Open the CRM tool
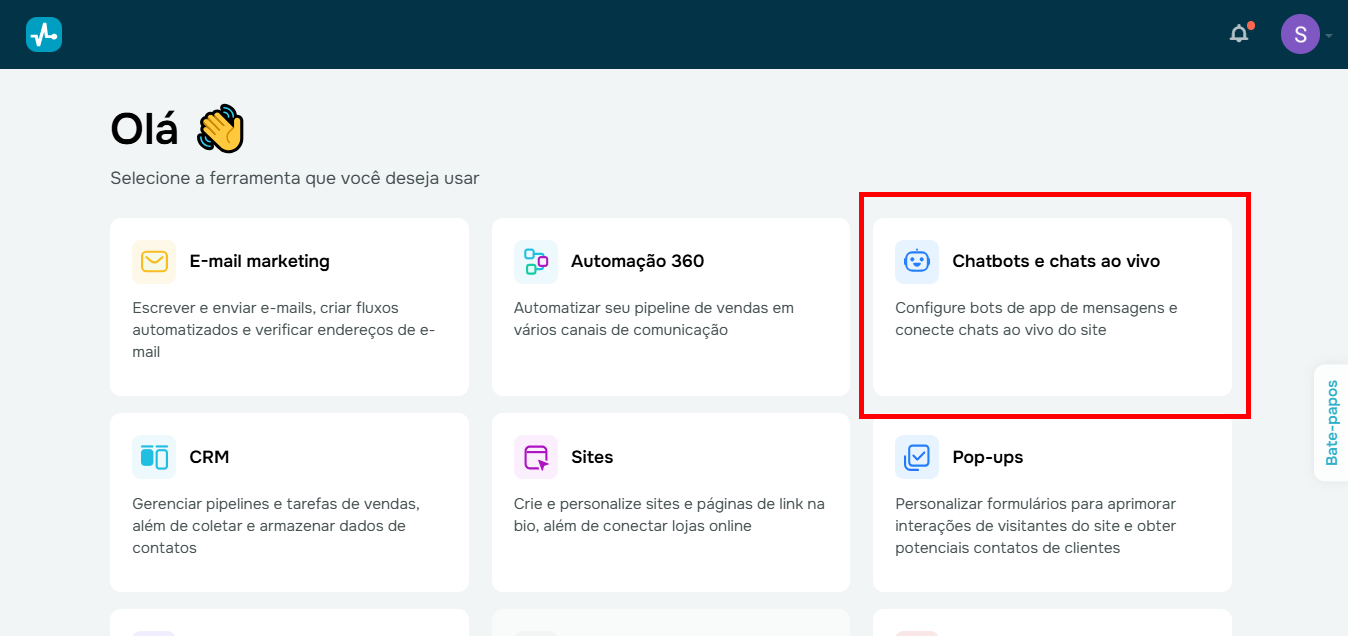The width and height of the screenshot is (1348, 636). [x=289, y=502]
